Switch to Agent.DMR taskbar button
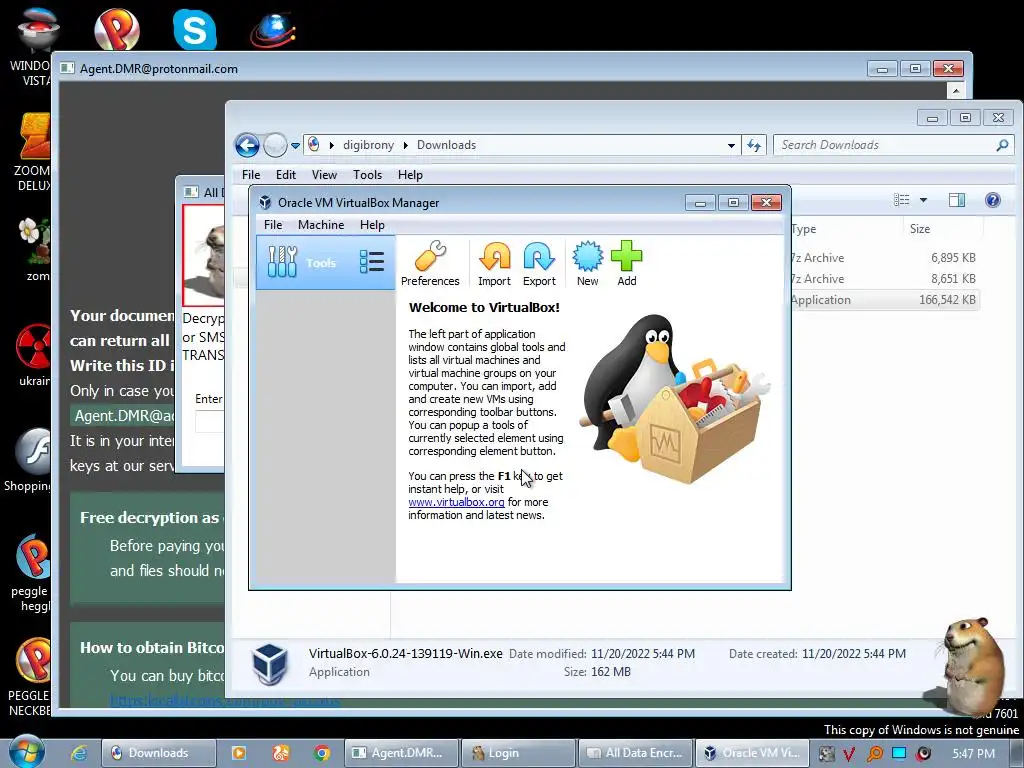The width and height of the screenshot is (1024, 768). coord(401,753)
